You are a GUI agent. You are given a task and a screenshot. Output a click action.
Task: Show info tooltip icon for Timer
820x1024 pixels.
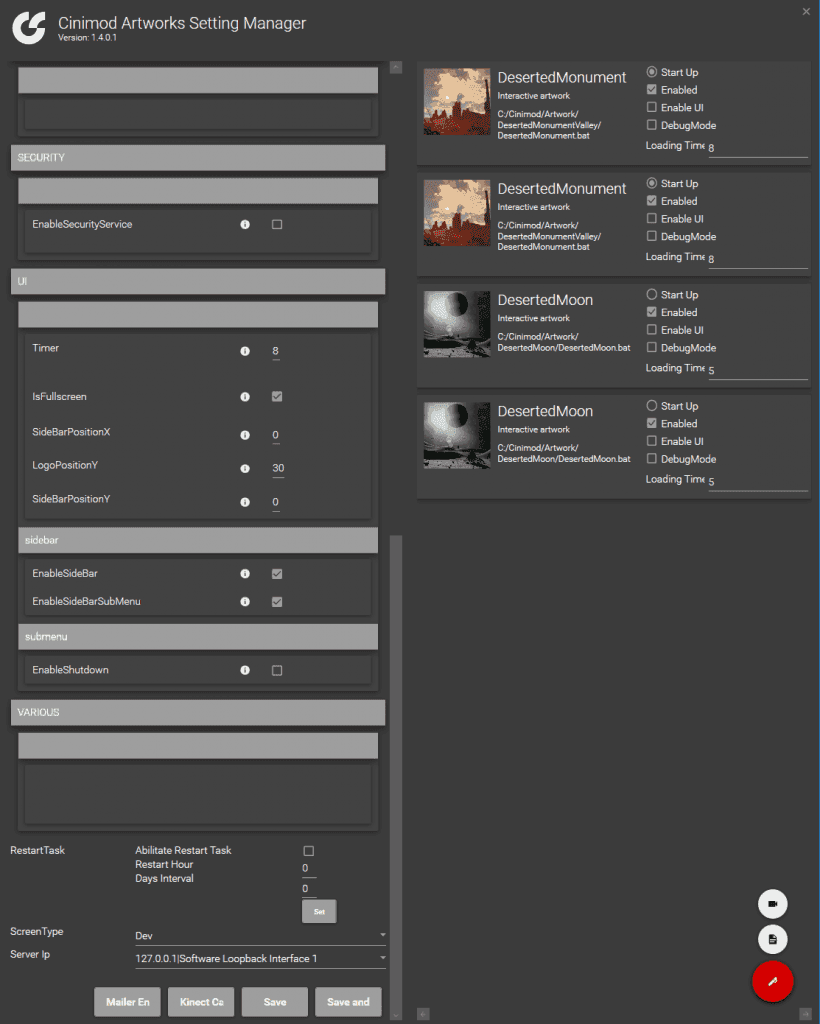pos(245,351)
